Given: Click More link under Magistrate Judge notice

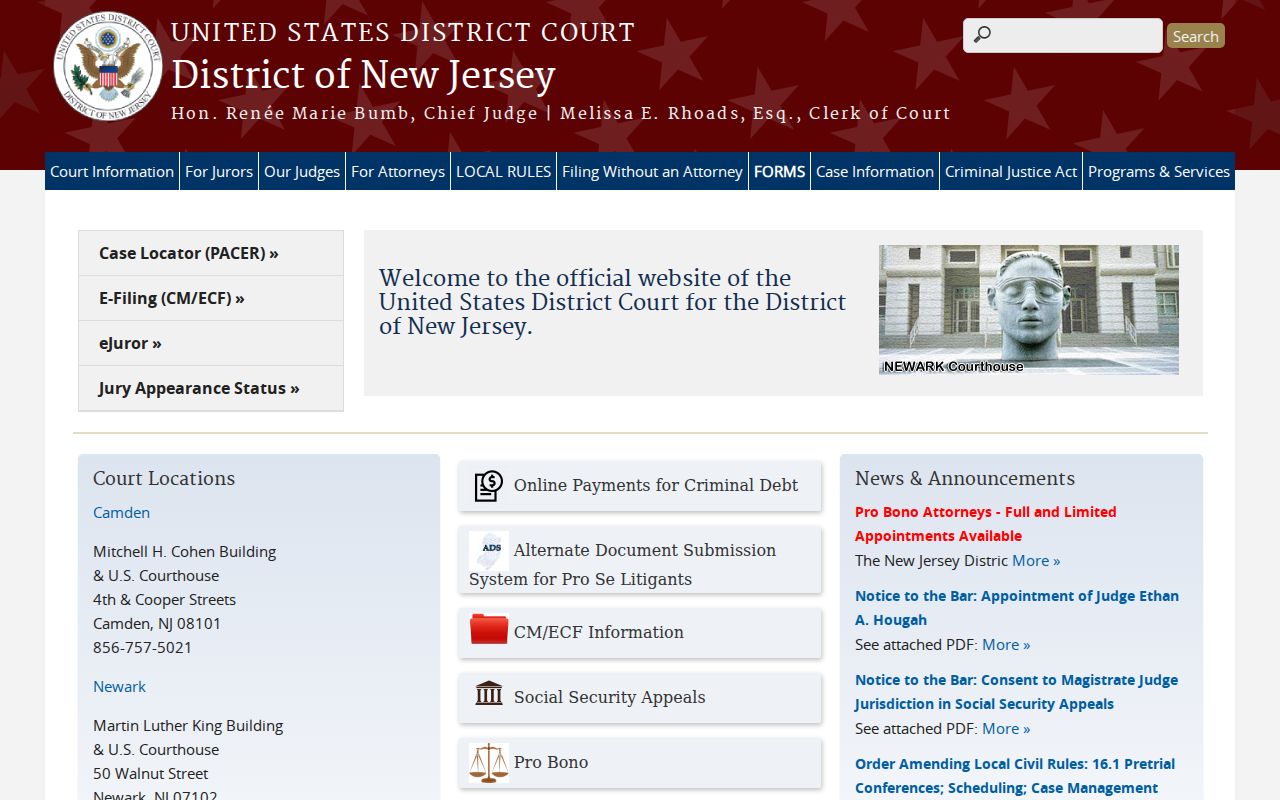Looking at the screenshot, I should pyautogui.click(x=1006, y=728).
